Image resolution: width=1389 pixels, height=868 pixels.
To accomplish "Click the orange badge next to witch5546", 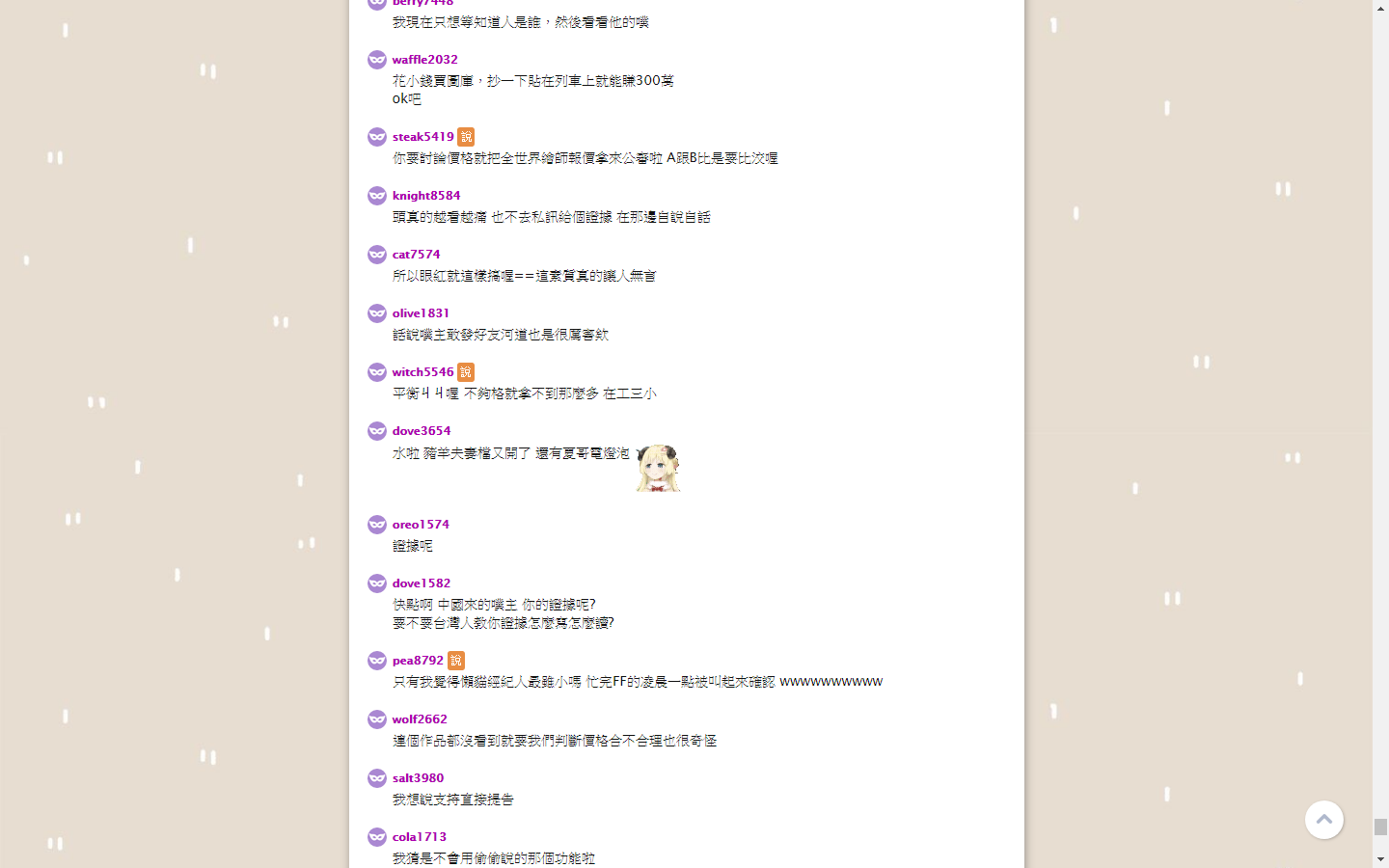I will (x=466, y=372).
